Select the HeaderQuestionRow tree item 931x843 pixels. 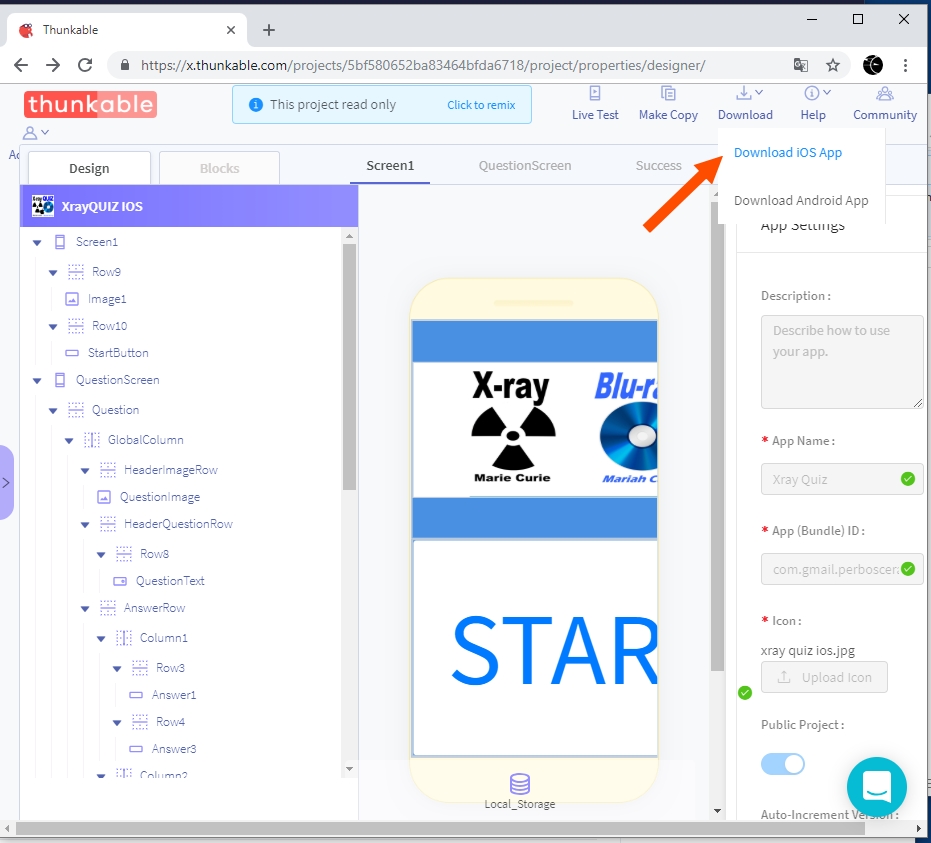pos(178,524)
